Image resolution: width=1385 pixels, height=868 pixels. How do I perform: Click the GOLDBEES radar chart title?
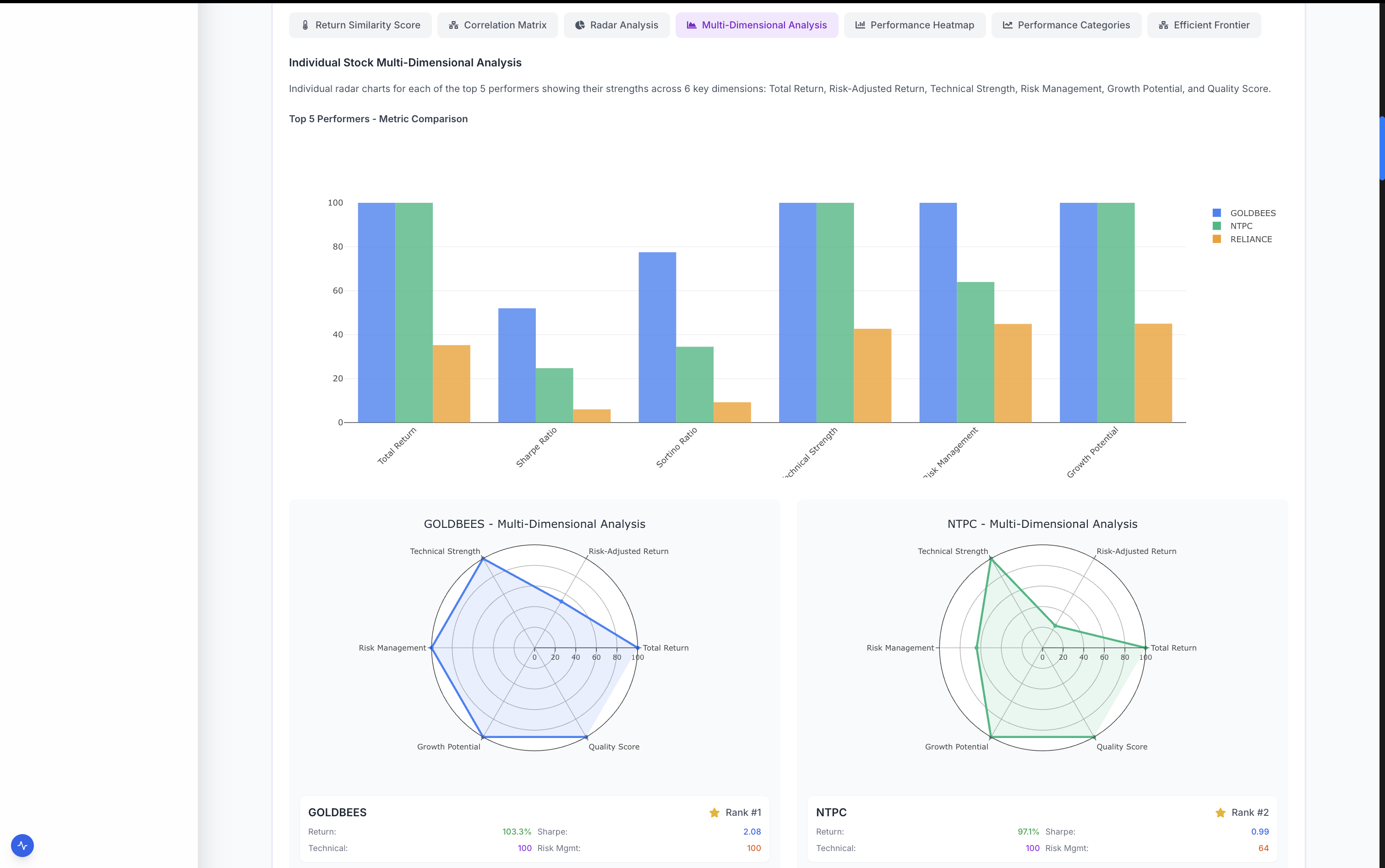click(534, 524)
